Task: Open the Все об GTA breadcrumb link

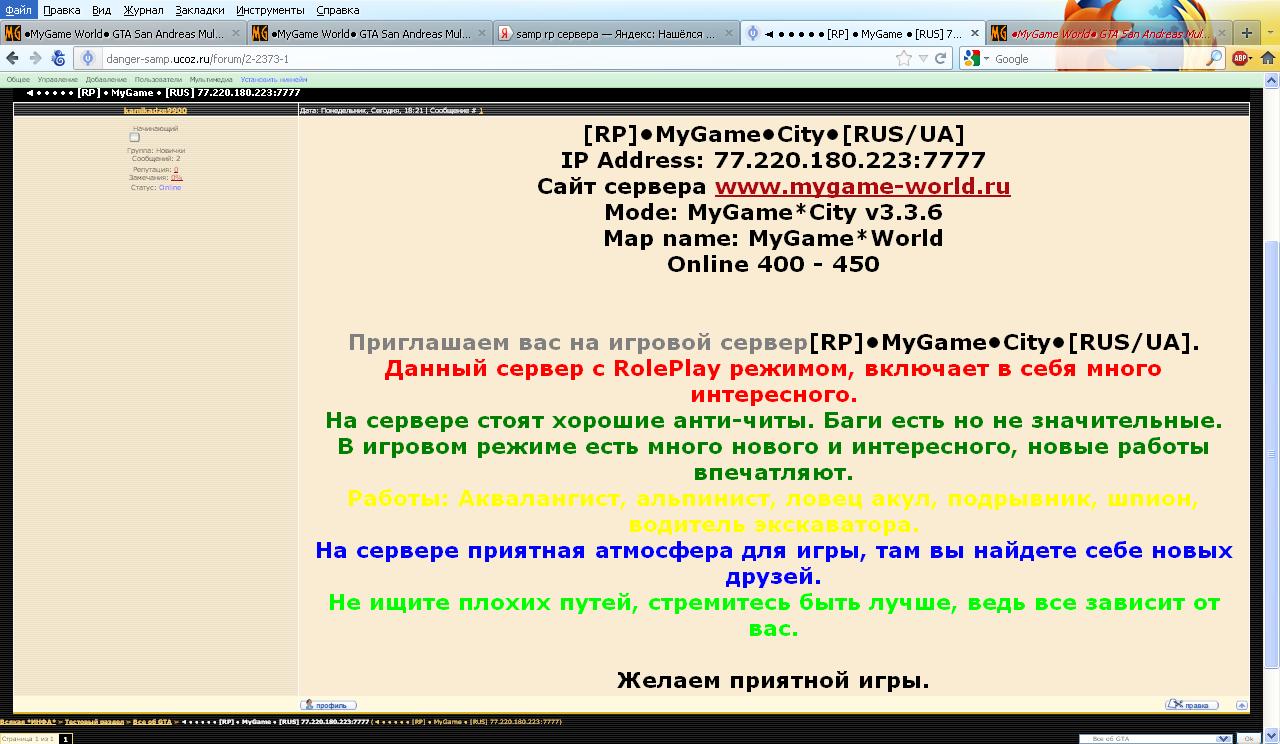Action: pos(153,721)
